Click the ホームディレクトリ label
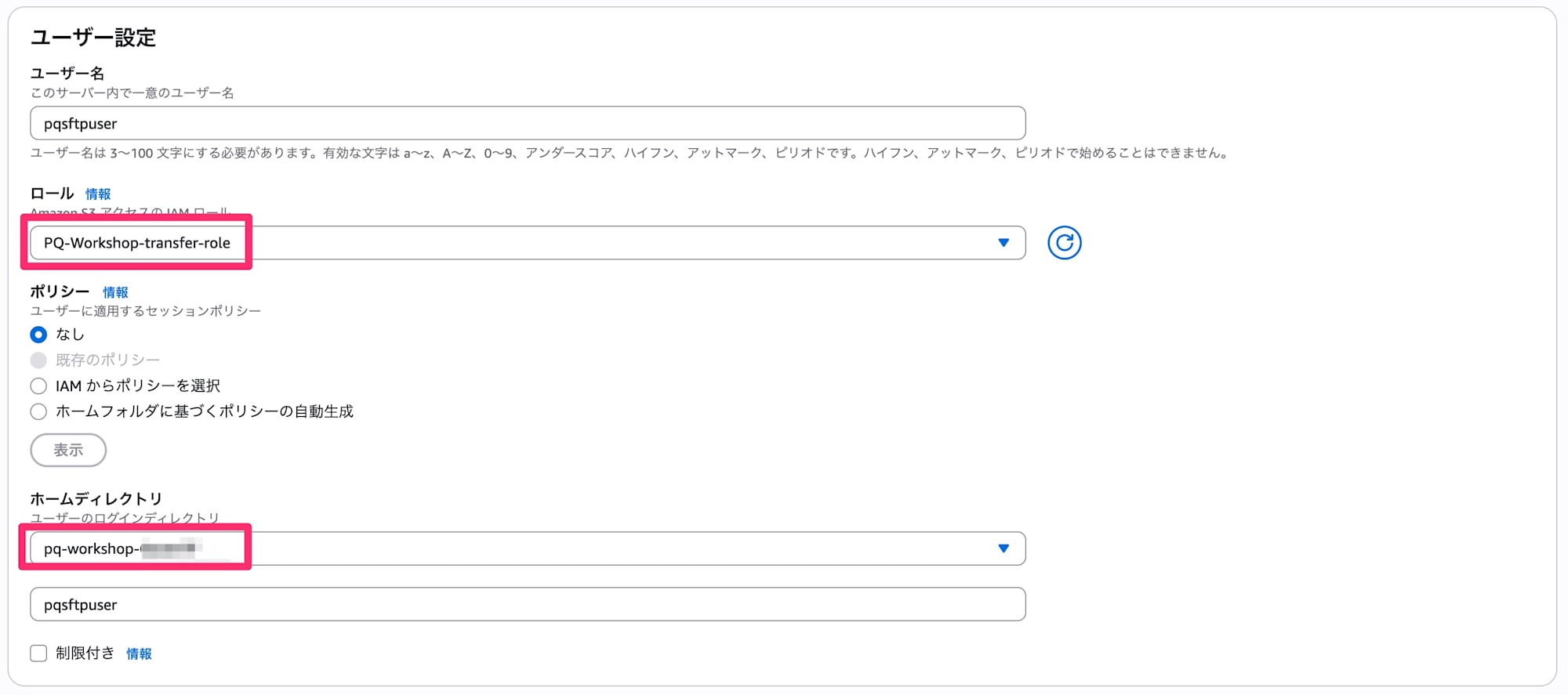This screenshot has width=1568, height=695. [x=96, y=499]
